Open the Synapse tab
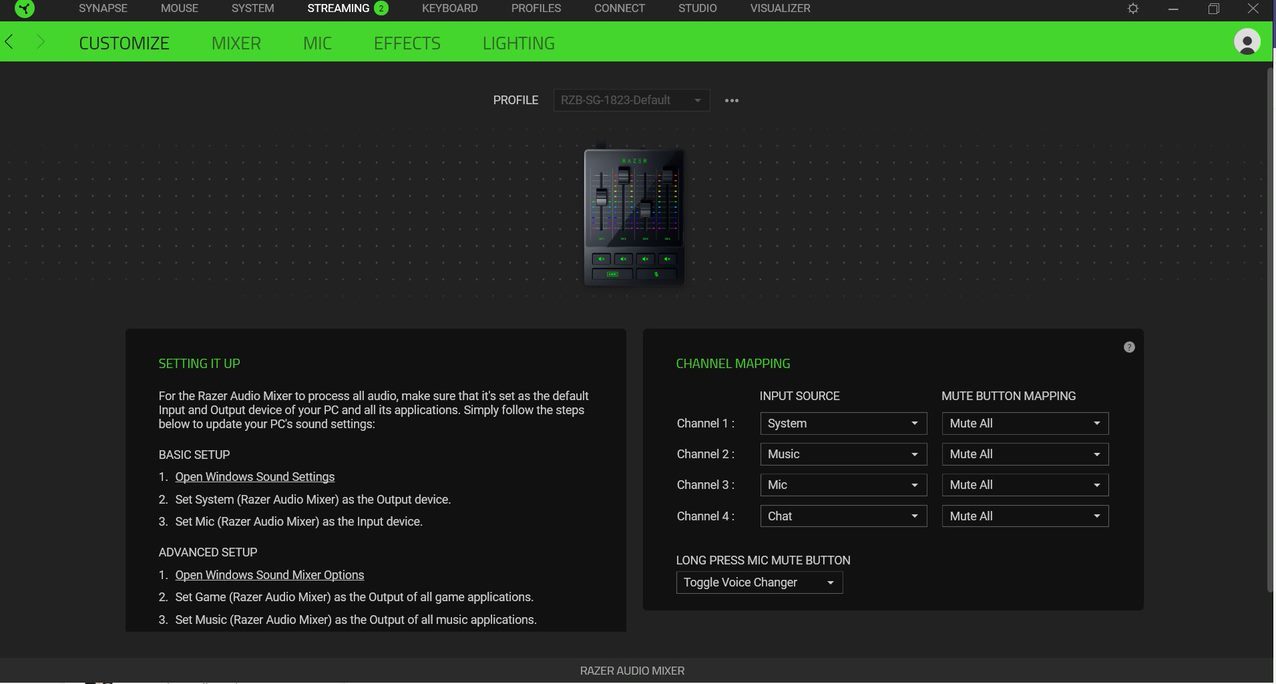 (x=103, y=8)
